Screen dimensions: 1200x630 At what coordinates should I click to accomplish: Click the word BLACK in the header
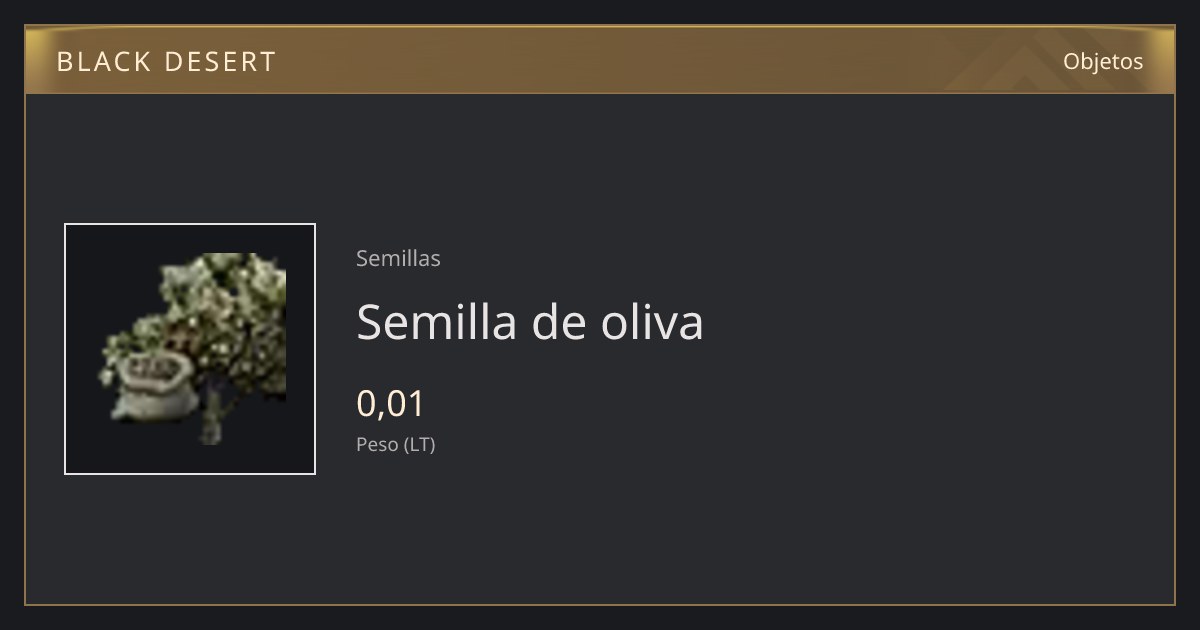point(102,62)
